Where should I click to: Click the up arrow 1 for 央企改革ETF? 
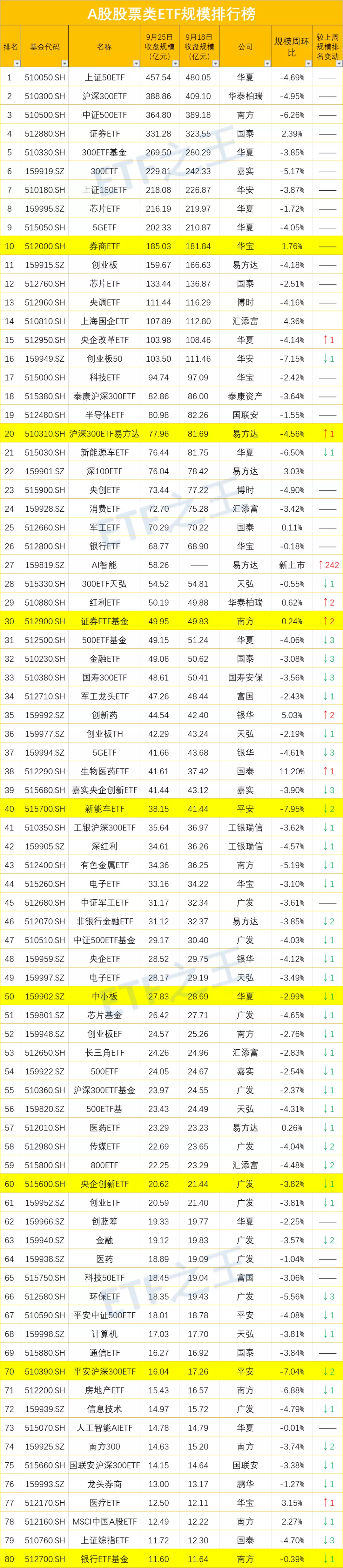[328, 340]
